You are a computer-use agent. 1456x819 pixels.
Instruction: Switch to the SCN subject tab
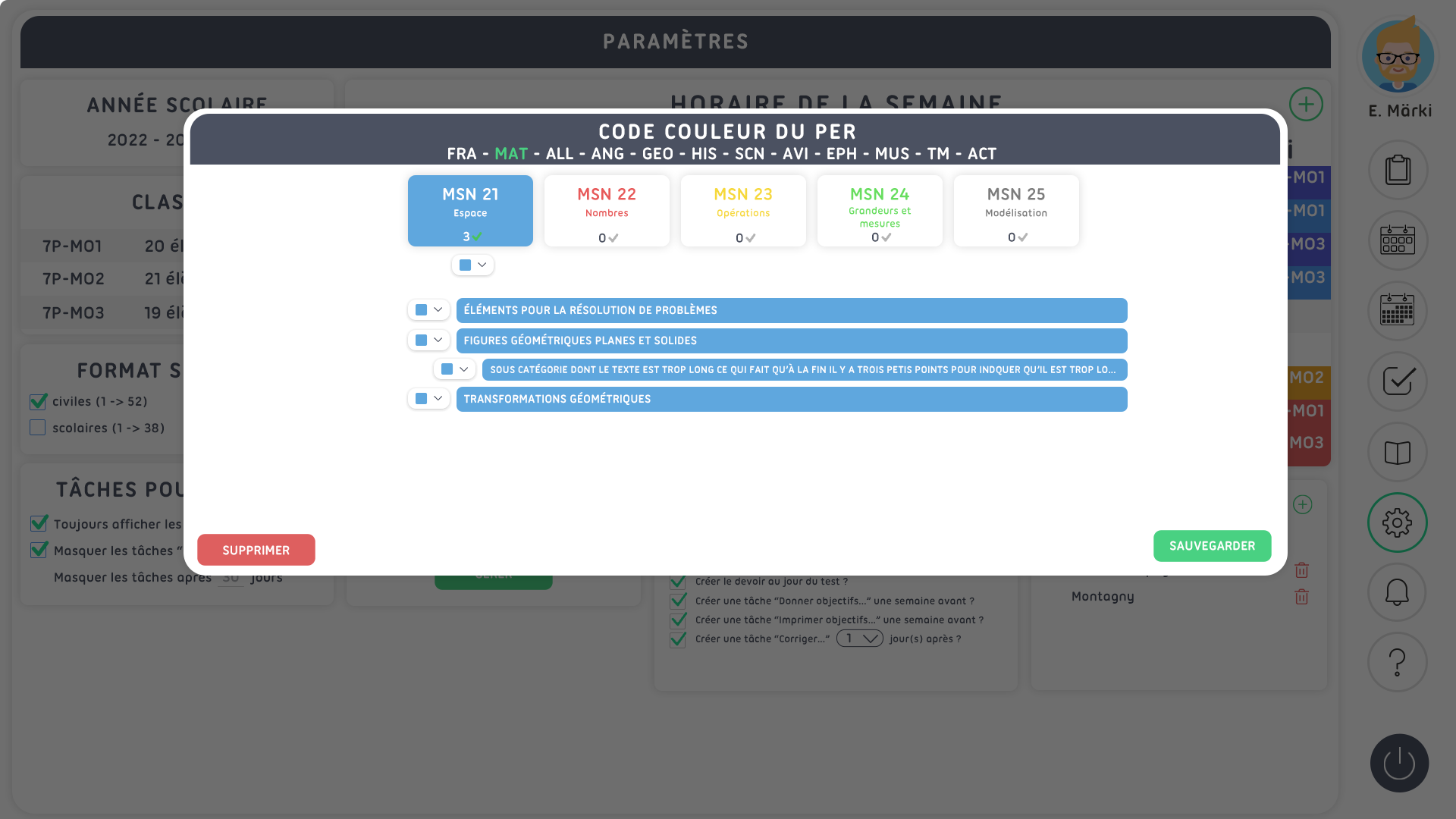[x=749, y=154]
